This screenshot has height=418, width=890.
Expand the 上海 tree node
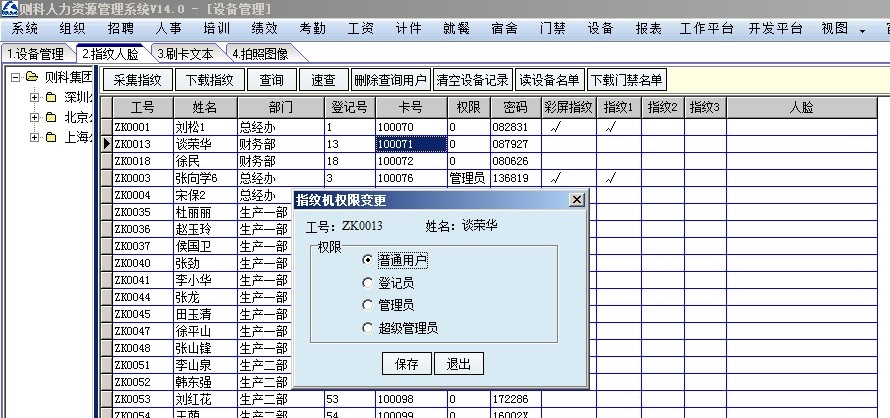click(35, 137)
